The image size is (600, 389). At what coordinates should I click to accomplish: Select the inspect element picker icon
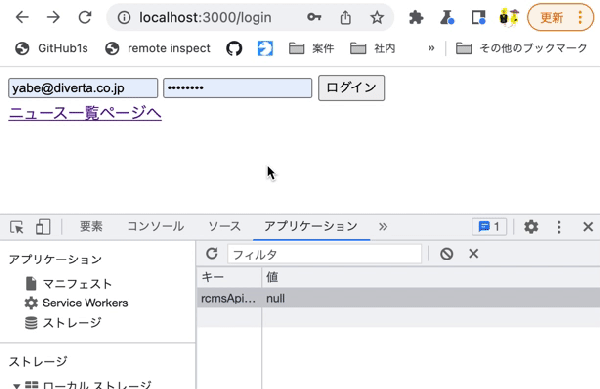(17, 227)
